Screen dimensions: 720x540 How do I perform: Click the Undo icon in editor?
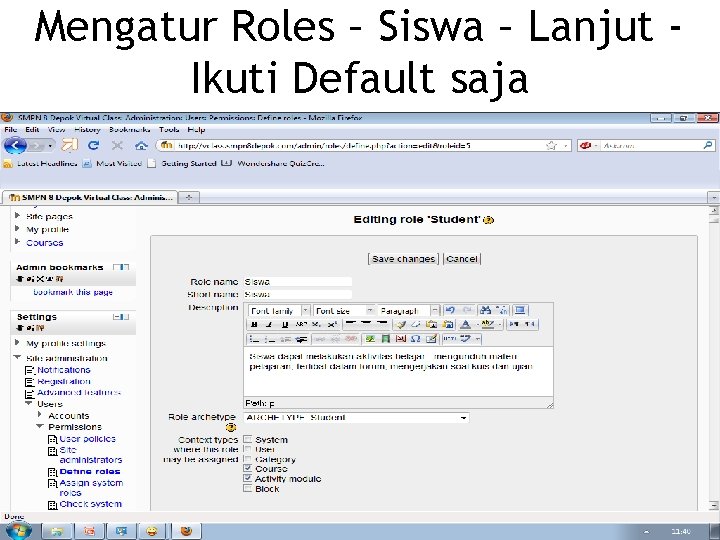[450, 310]
